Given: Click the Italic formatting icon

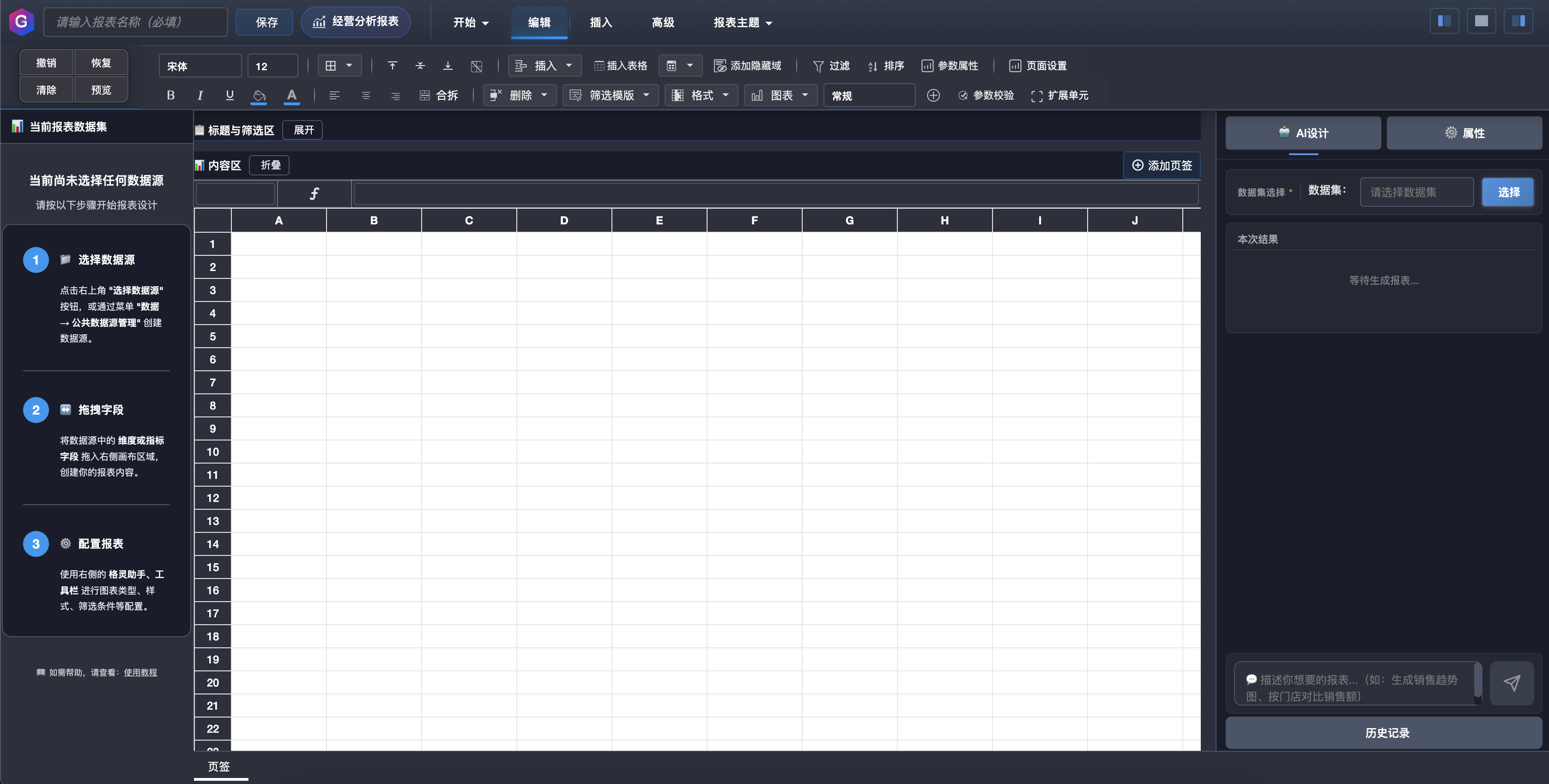Looking at the screenshot, I should pos(200,95).
